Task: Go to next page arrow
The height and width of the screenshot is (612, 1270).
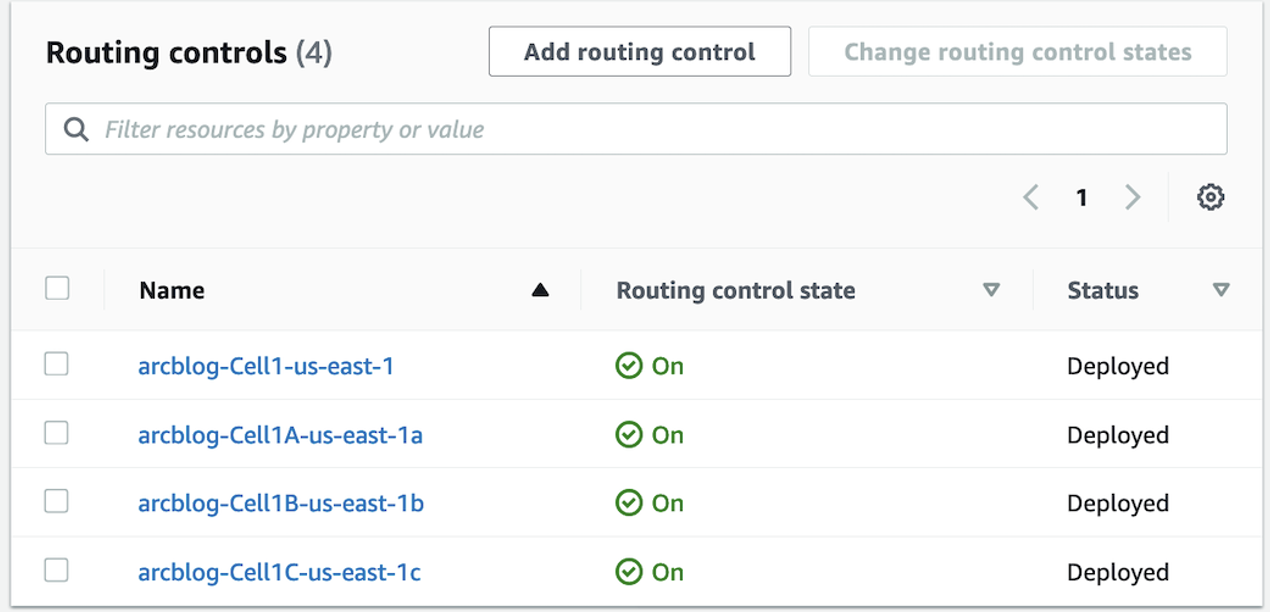Action: tap(1132, 198)
